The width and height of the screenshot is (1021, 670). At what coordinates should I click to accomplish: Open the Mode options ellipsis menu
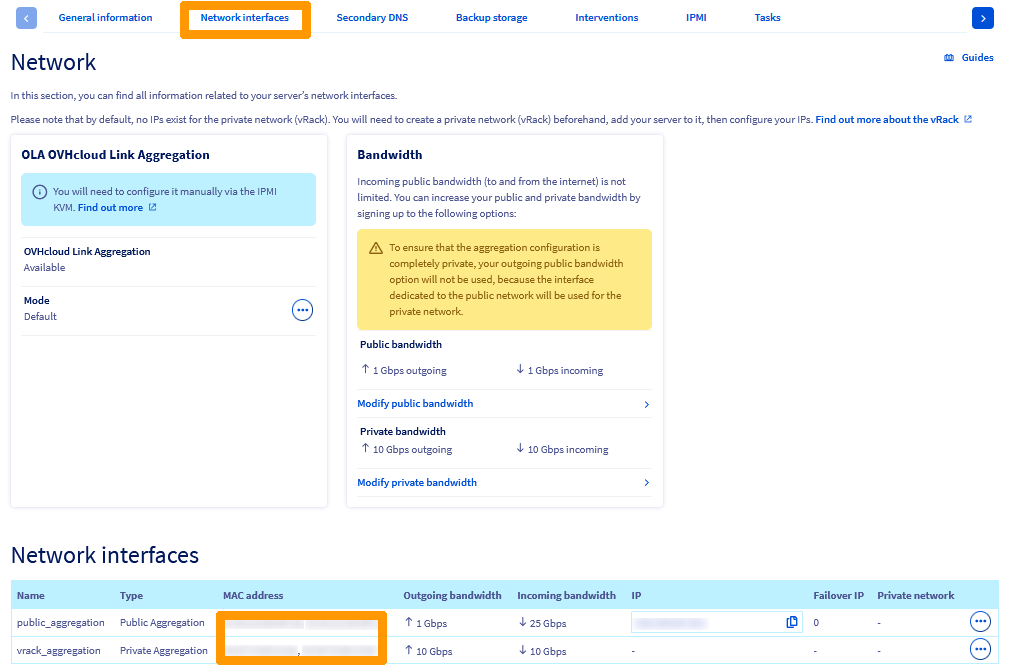[302, 310]
